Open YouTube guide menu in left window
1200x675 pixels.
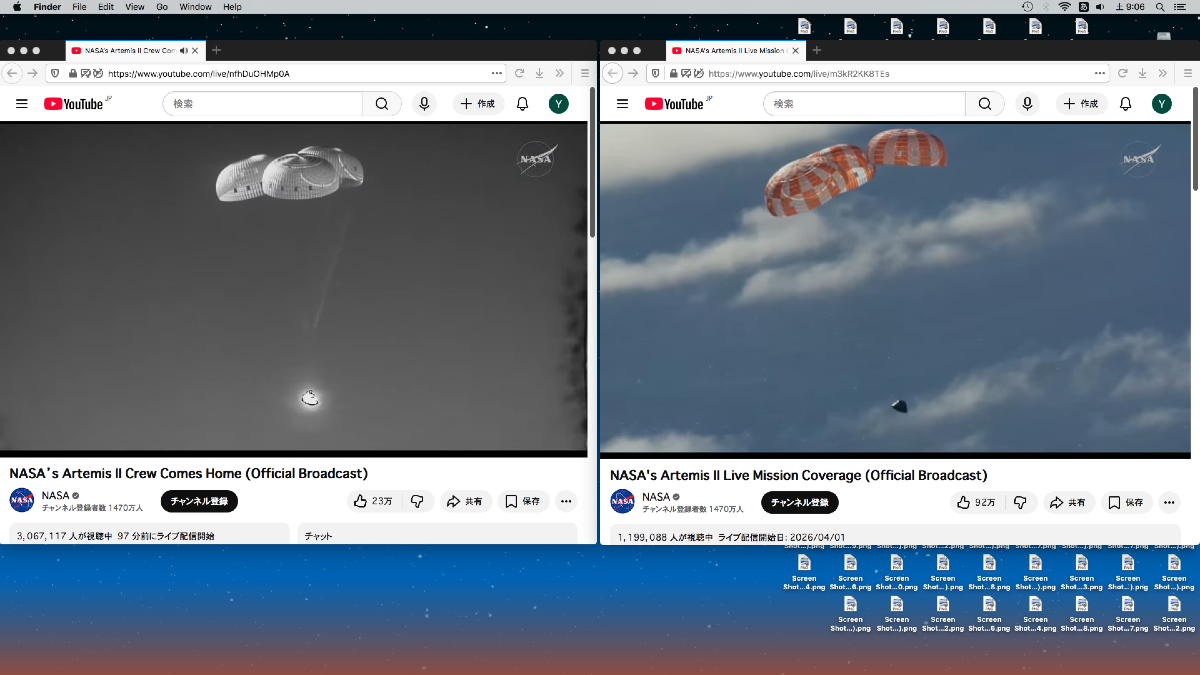tap(21, 104)
